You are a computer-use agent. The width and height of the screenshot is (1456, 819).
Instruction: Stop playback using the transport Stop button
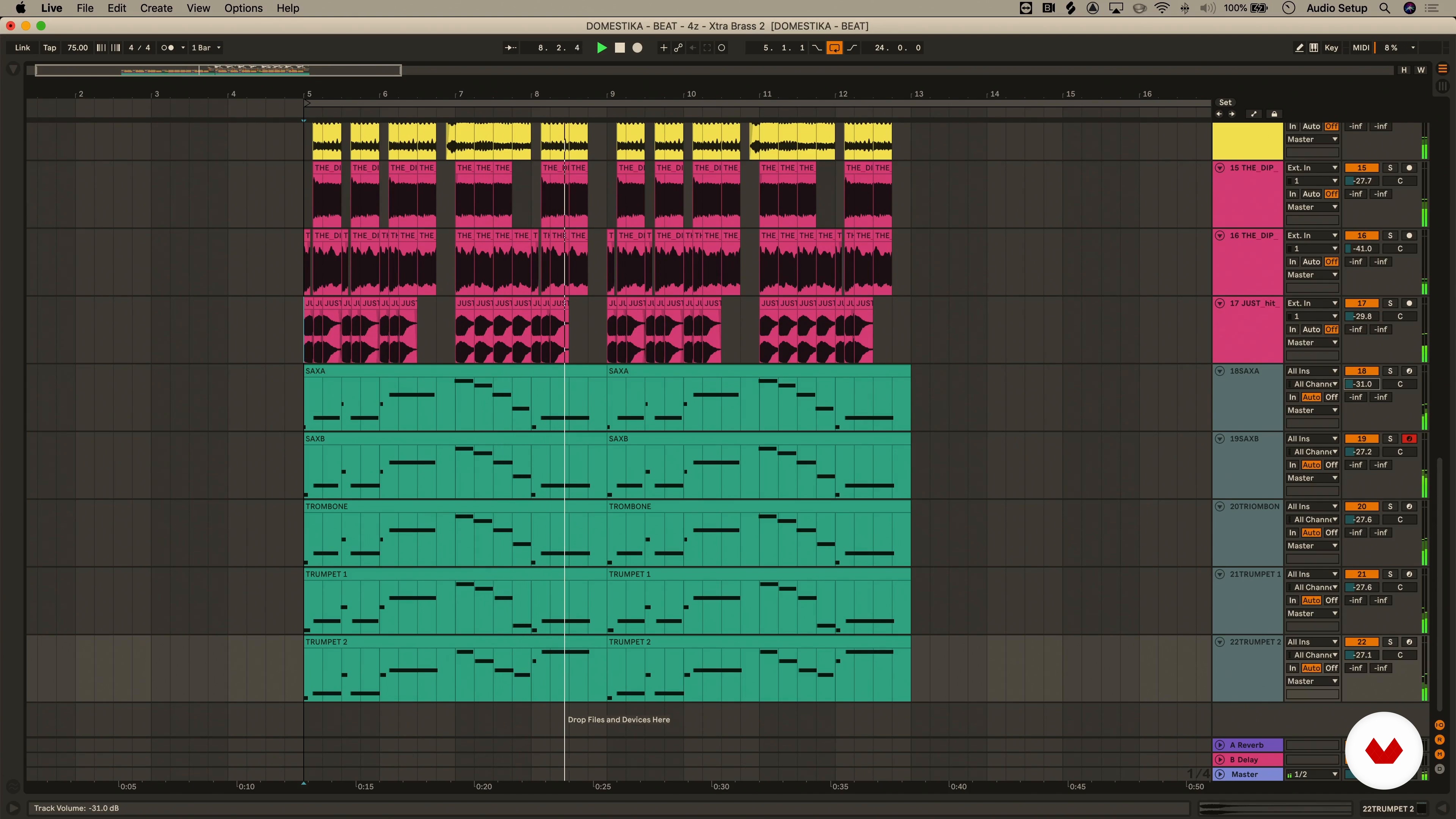click(620, 48)
